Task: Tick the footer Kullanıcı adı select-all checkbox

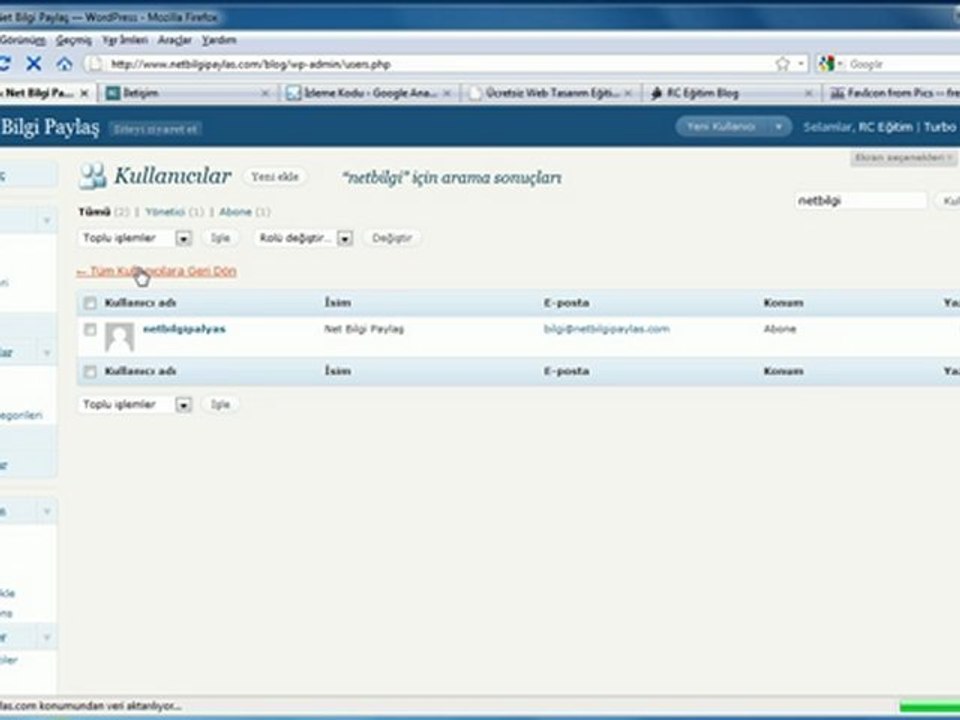Action: point(90,372)
